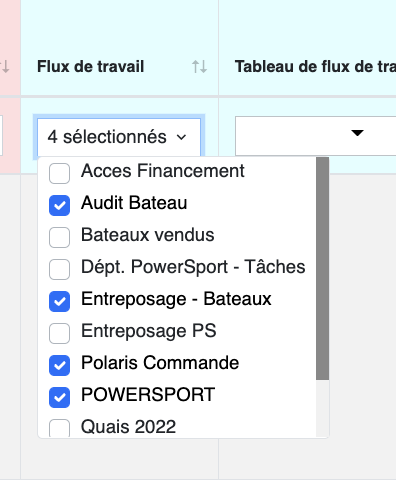Uncheck the Polaris Commande checkbox
Image resolution: width=396 pixels, height=480 pixels.
tap(59, 365)
